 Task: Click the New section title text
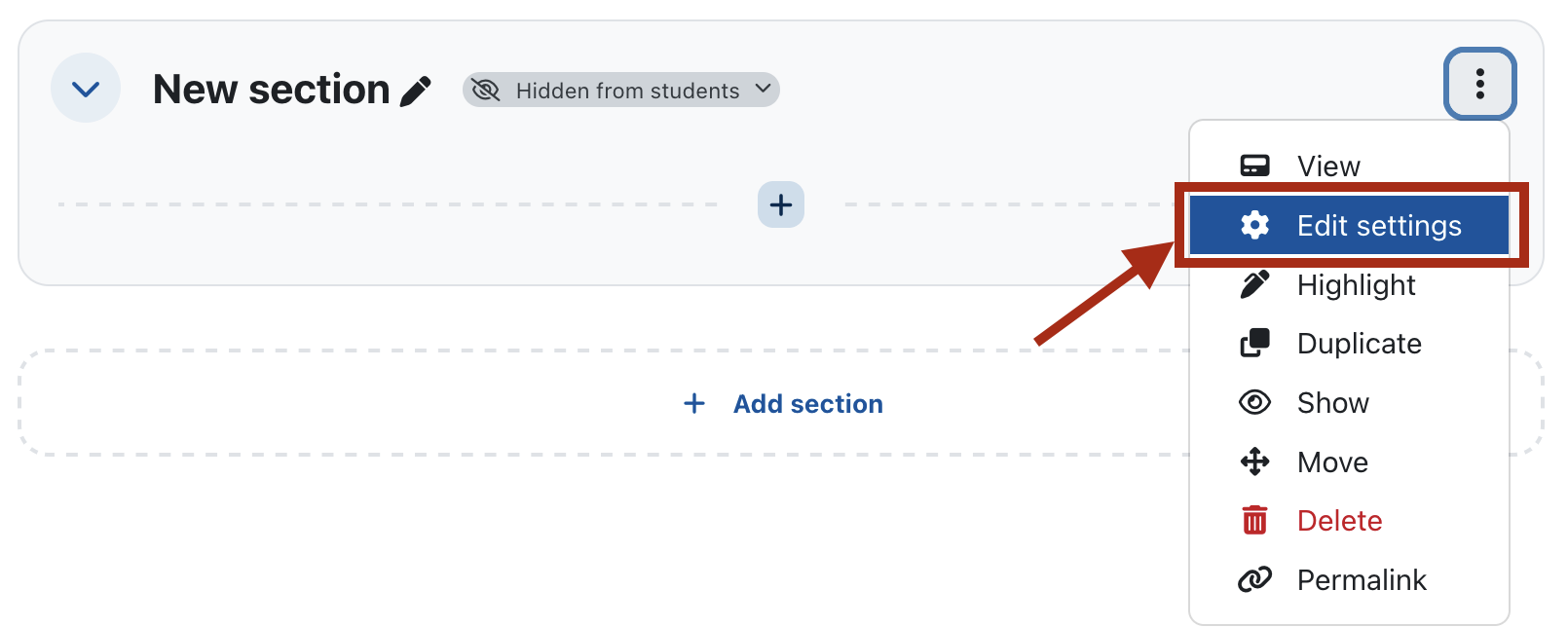coord(271,90)
